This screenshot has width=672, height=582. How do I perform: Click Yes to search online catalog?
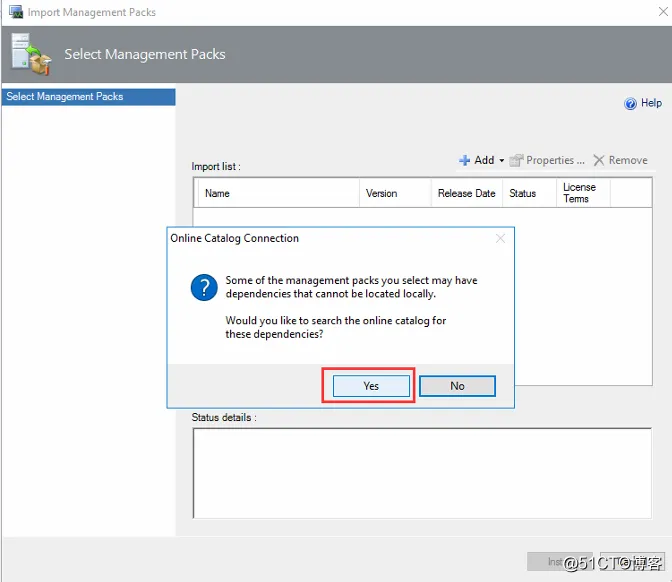click(371, 386)
